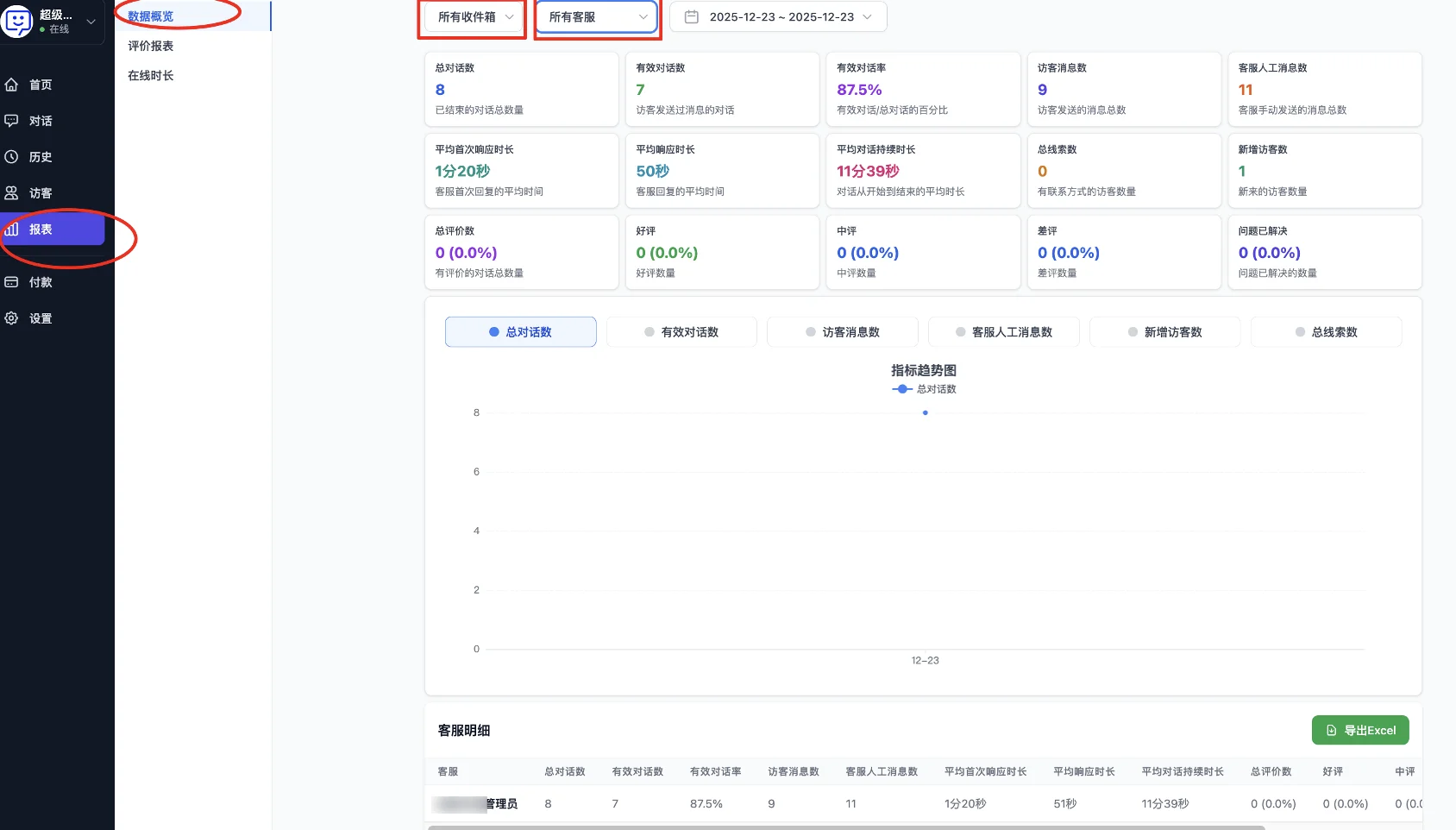The image size is (1456, 830).
Task: Expand the 所有客服 dropdown
Action: (x=595, y=16)
